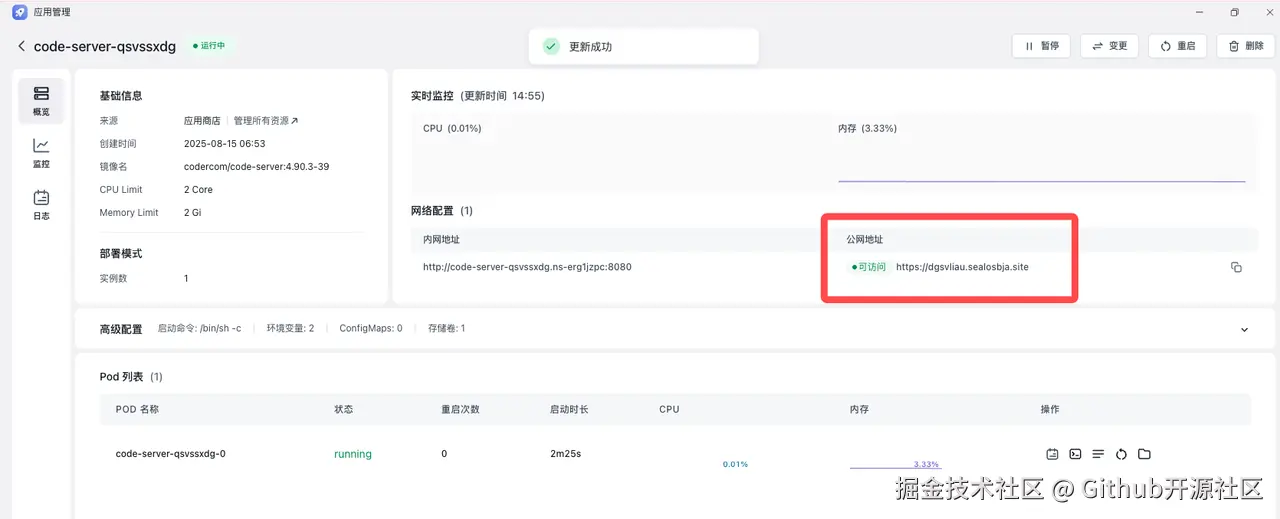Open the 监控 sidebar tab
The image size is (1280, 519).
click(x=41, y=153)
